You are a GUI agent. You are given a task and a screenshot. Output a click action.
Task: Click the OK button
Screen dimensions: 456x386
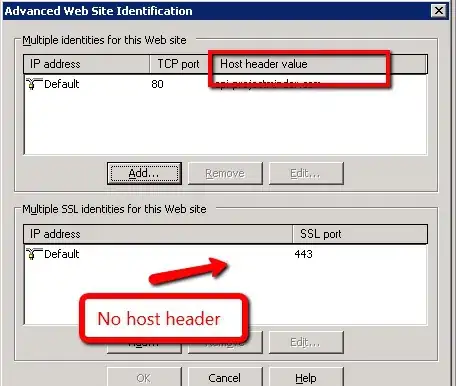pyautogui.click(x=144, y=377)
